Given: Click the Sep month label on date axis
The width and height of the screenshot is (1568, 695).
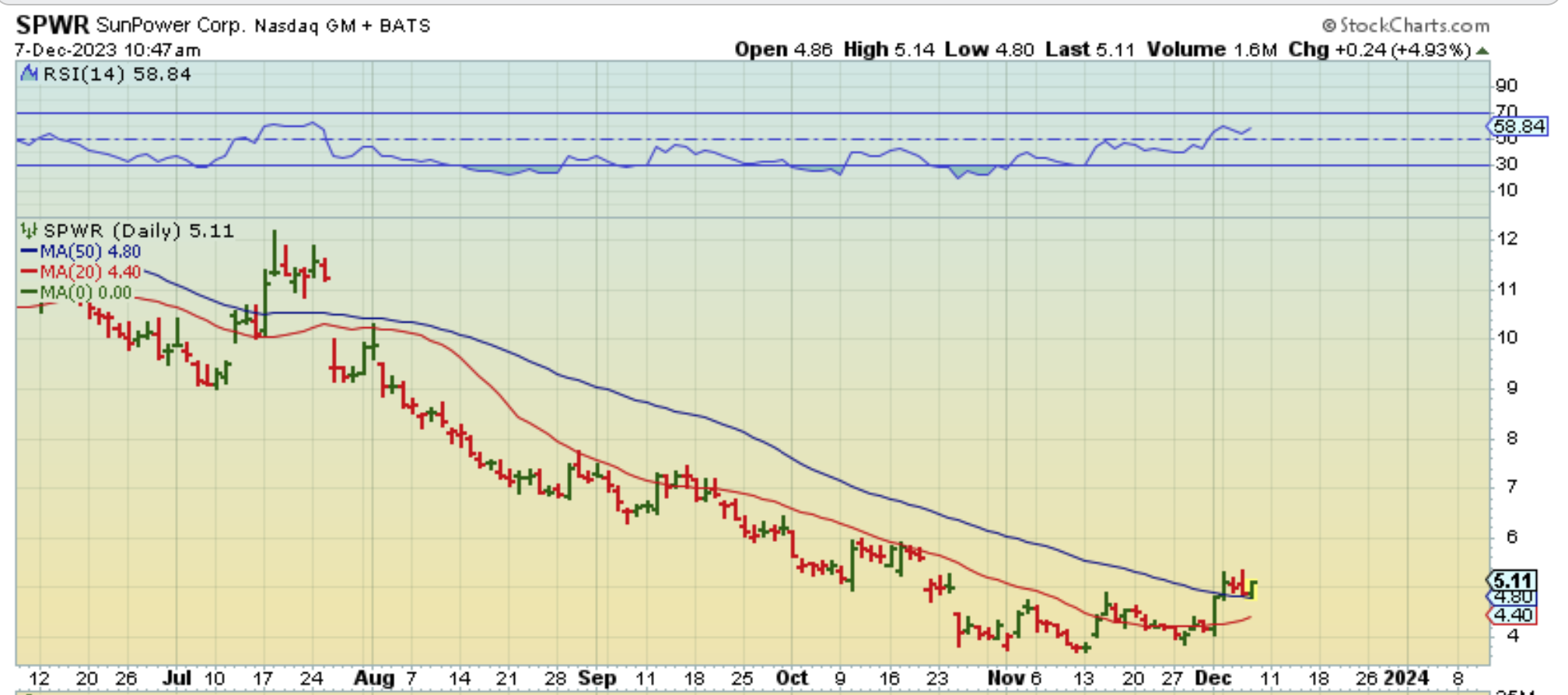Looking at the screenshot, I should [597, 678].
